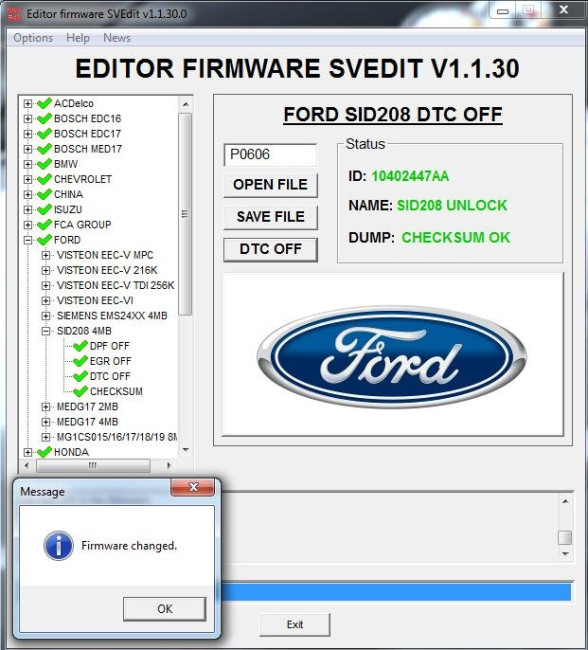Image resolution: width=588 pixels, height=650 pixels.
Task: Click the green check icon beside HONDA
Action: coord(44,452)
